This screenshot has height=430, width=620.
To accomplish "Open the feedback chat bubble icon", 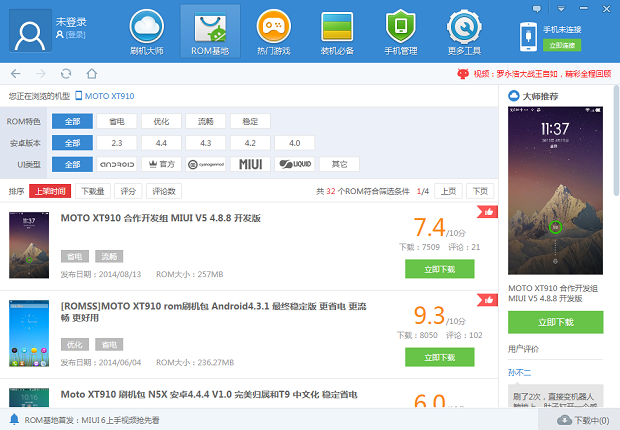I will 537,9.
